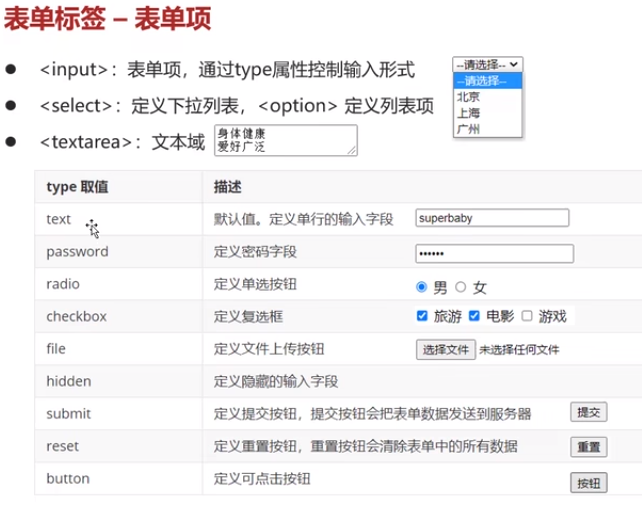The width and height of the screenshot is (642, 511).
Task: Select highlighted --请选择-- list option
Action: (x=486, y=81)
